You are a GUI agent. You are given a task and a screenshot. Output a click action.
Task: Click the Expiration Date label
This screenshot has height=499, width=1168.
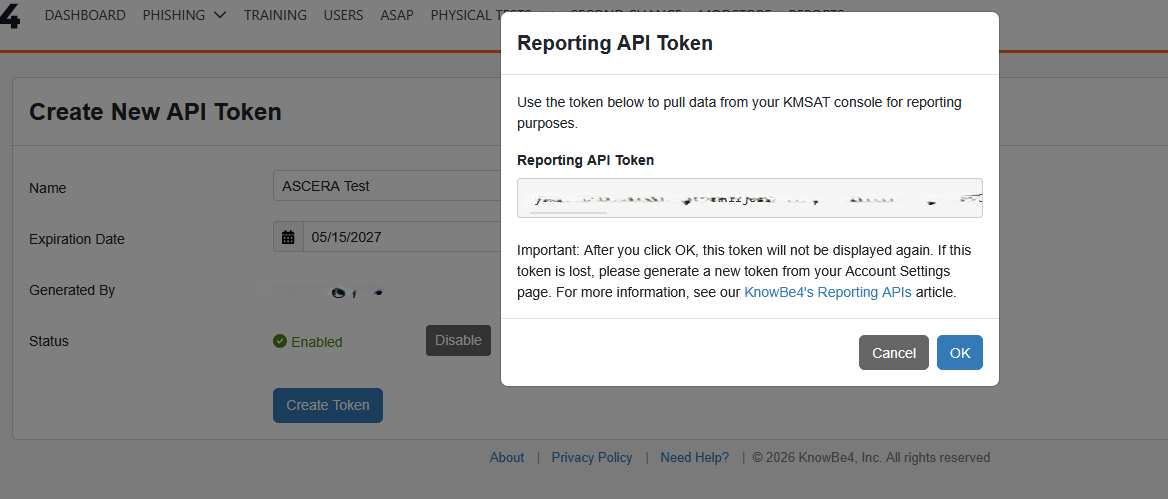click(77, 239)
